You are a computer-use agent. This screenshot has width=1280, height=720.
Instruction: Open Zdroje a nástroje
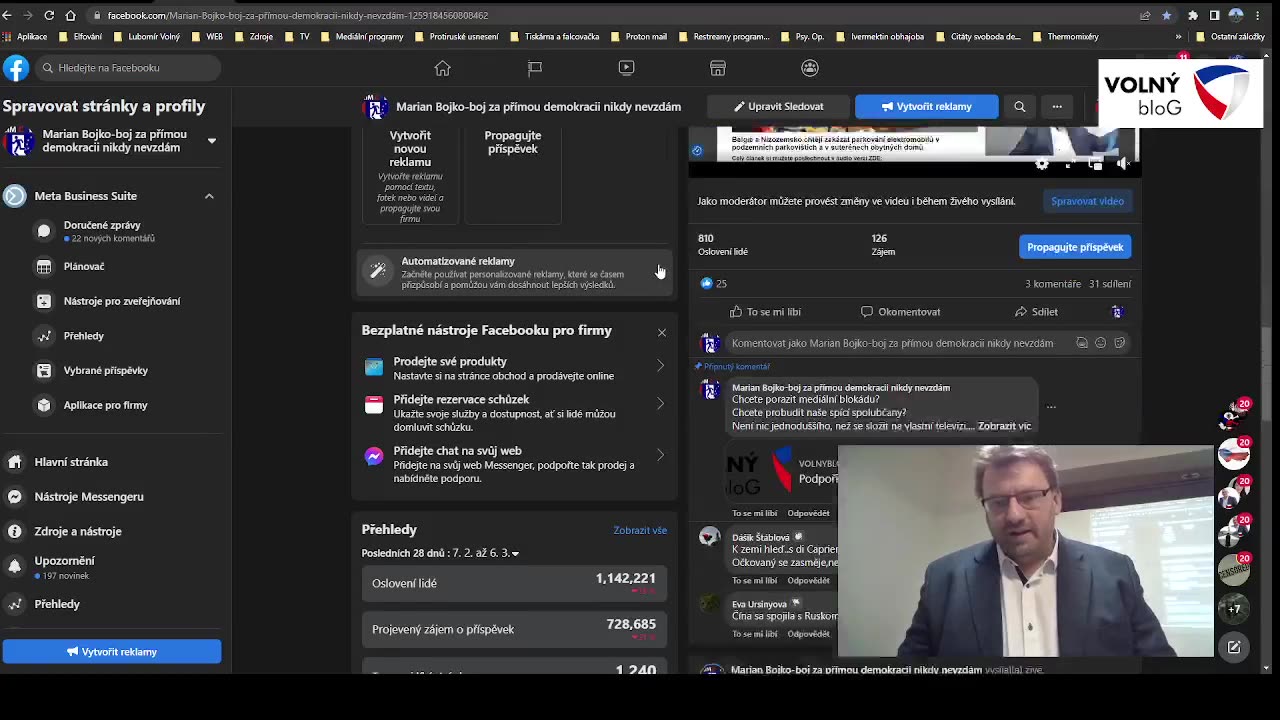click(110, 531)
